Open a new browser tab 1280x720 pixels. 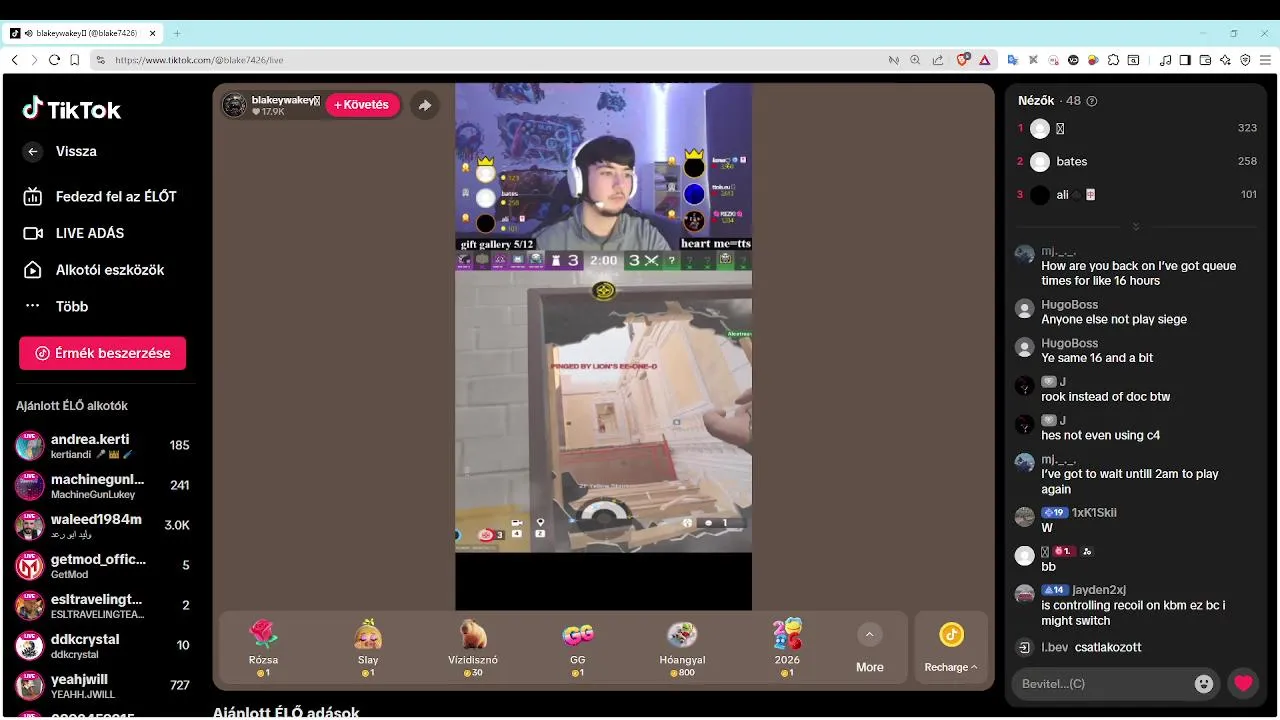[x=177, y=33]
